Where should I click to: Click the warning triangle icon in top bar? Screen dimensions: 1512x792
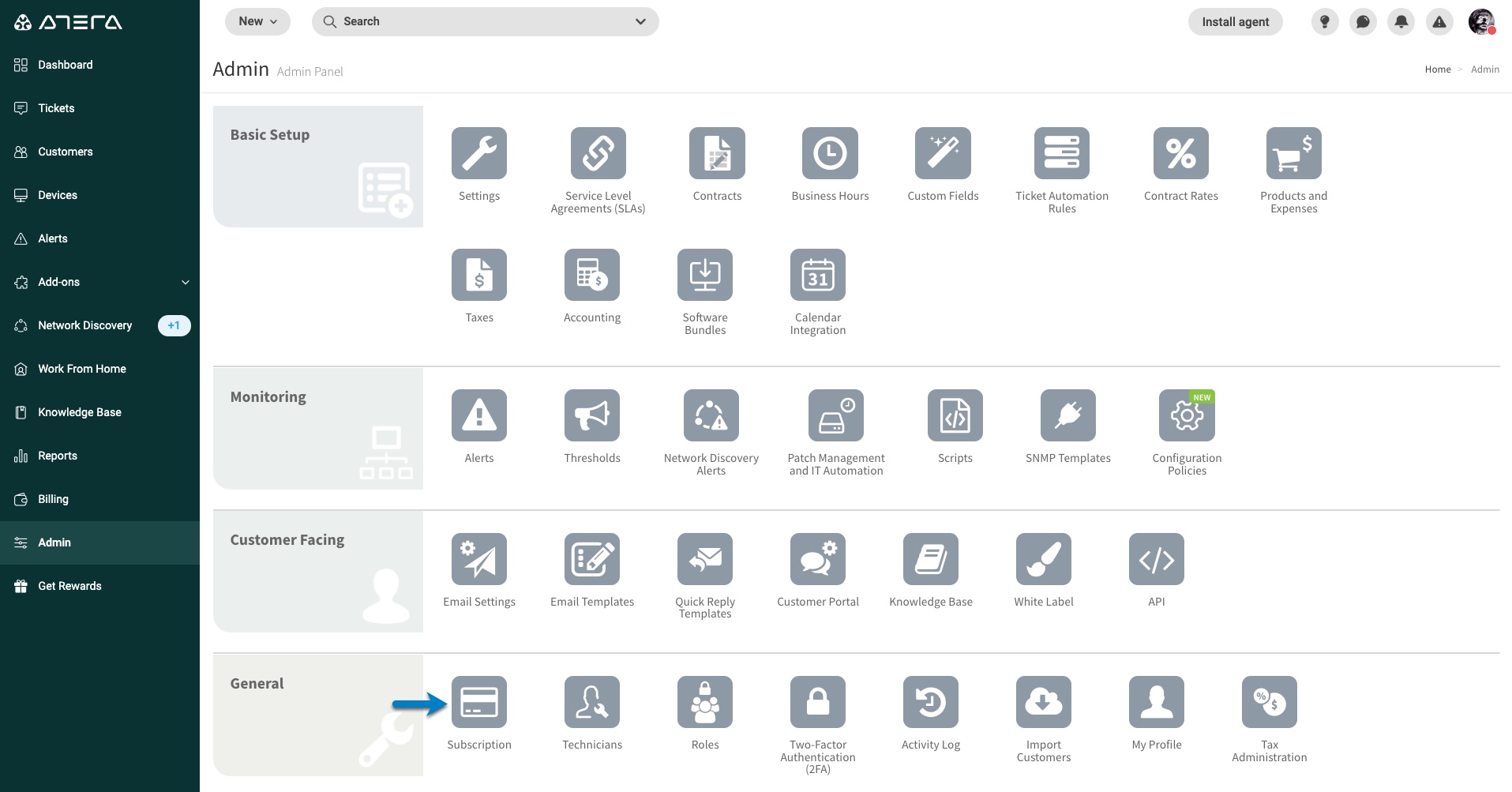pos(1440,22)
